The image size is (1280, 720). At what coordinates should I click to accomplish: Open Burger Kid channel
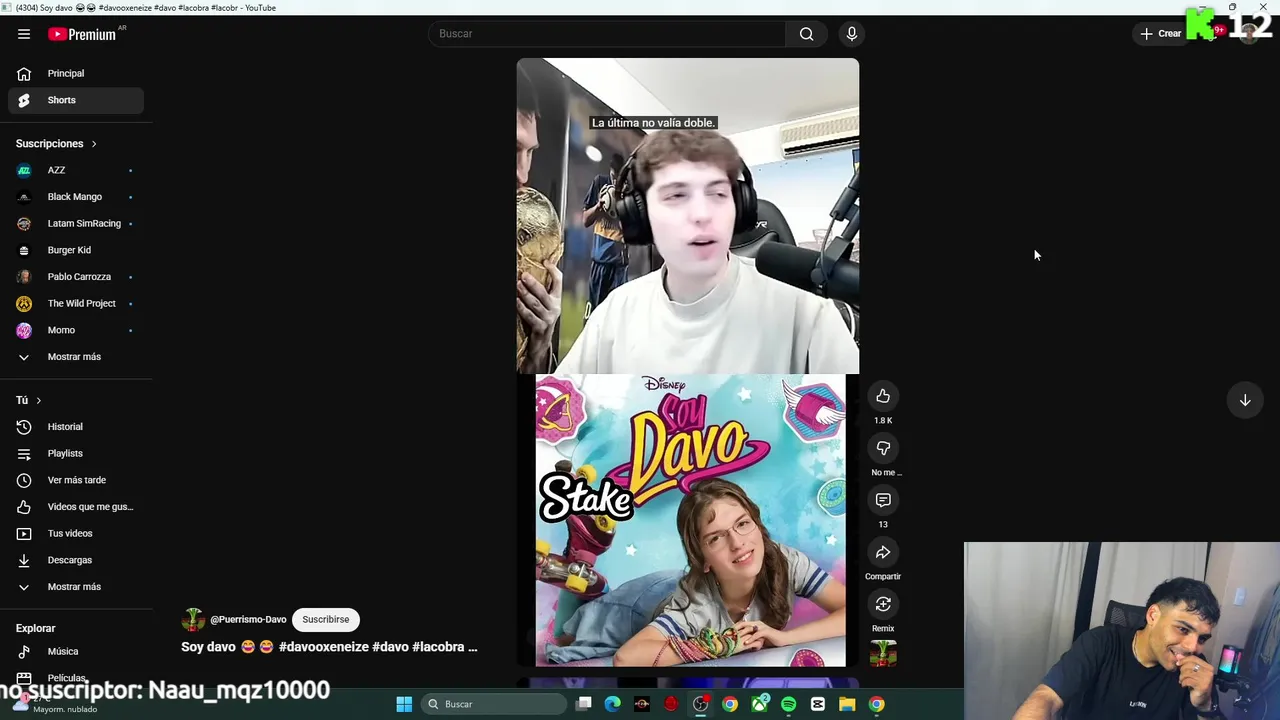click(76, 250)
